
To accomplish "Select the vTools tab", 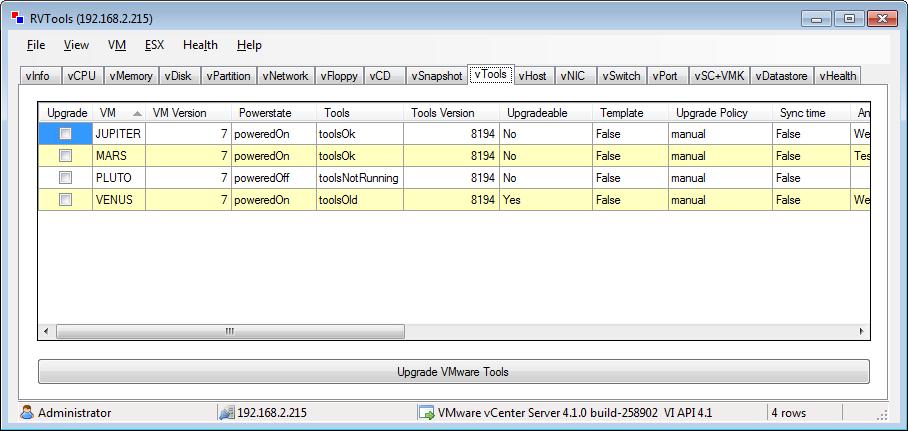I will click(x=490, y=75).
